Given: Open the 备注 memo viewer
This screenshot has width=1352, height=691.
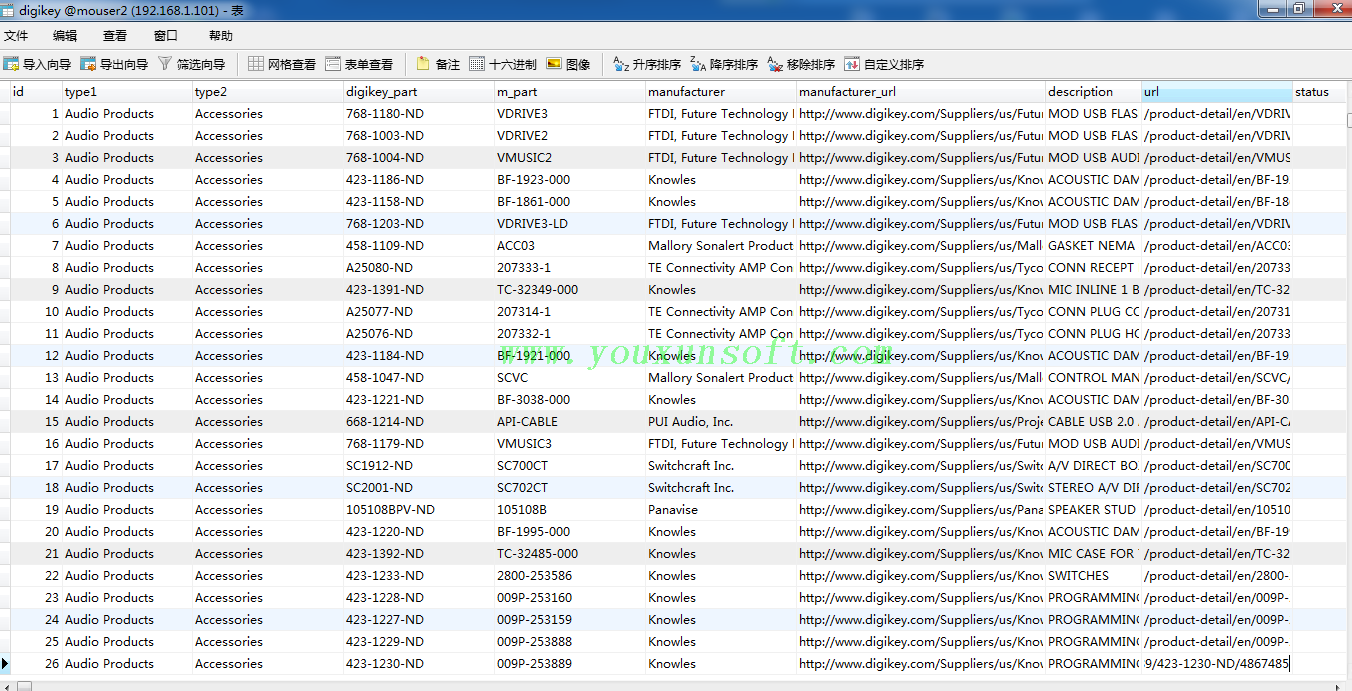Looking at the screenshot, I should click(x=438, y=64).
